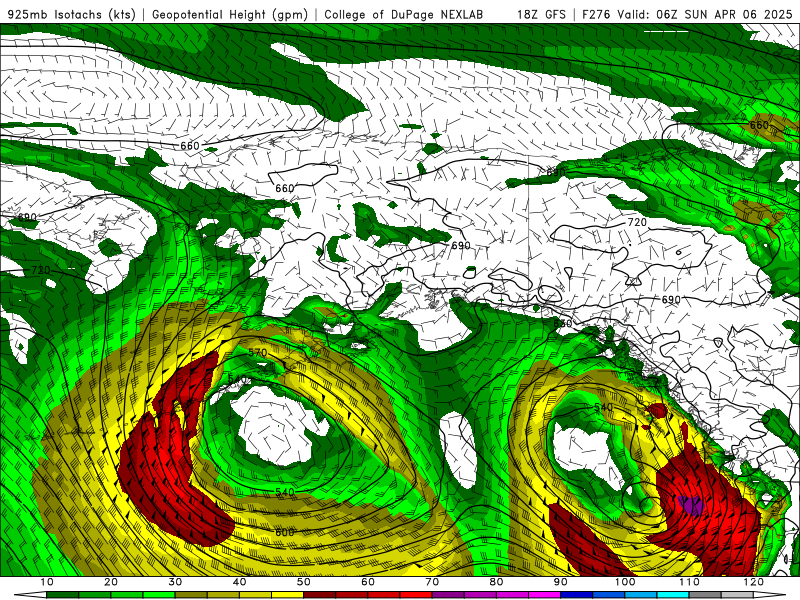Click the brightest green legend swatch
Viewport: 800px width, 600px height.
(x=159, y=595)
